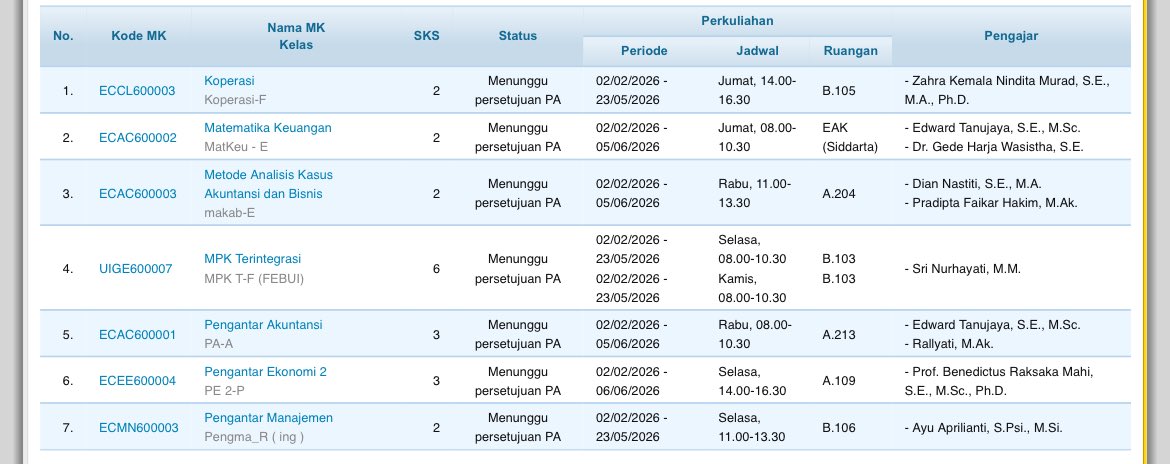Open the Pengantar Ekonomi 2 course link

(266, 372)
